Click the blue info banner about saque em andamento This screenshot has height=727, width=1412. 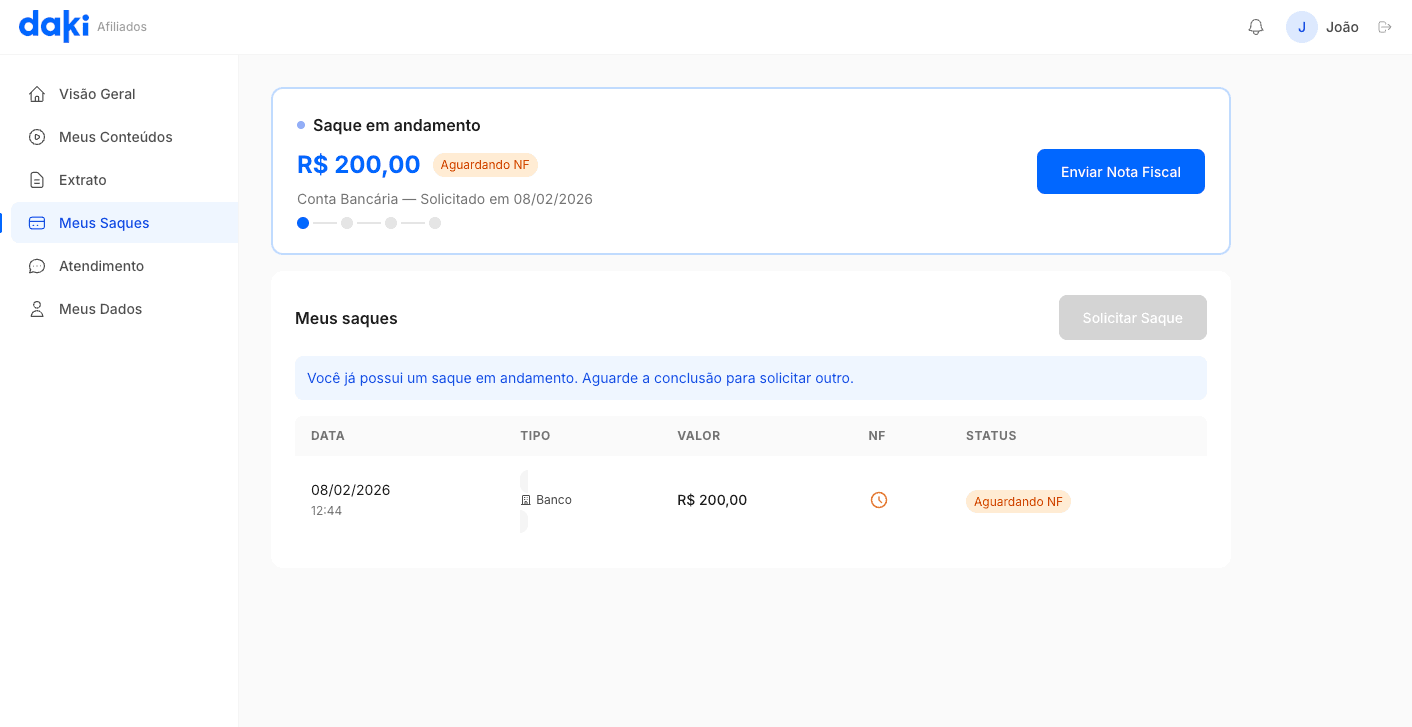(751, 378)
